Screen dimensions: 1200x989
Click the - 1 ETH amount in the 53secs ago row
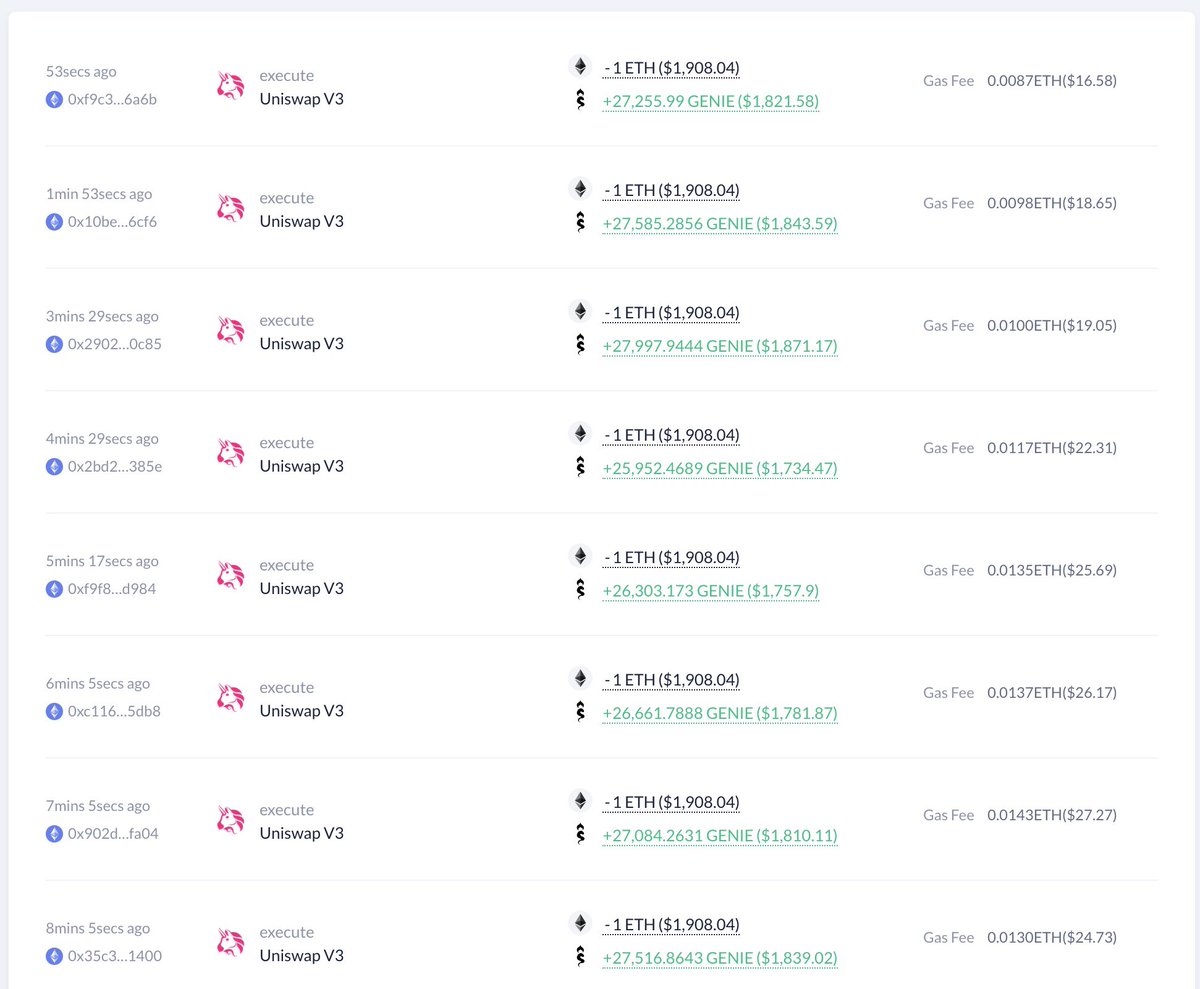672,68
